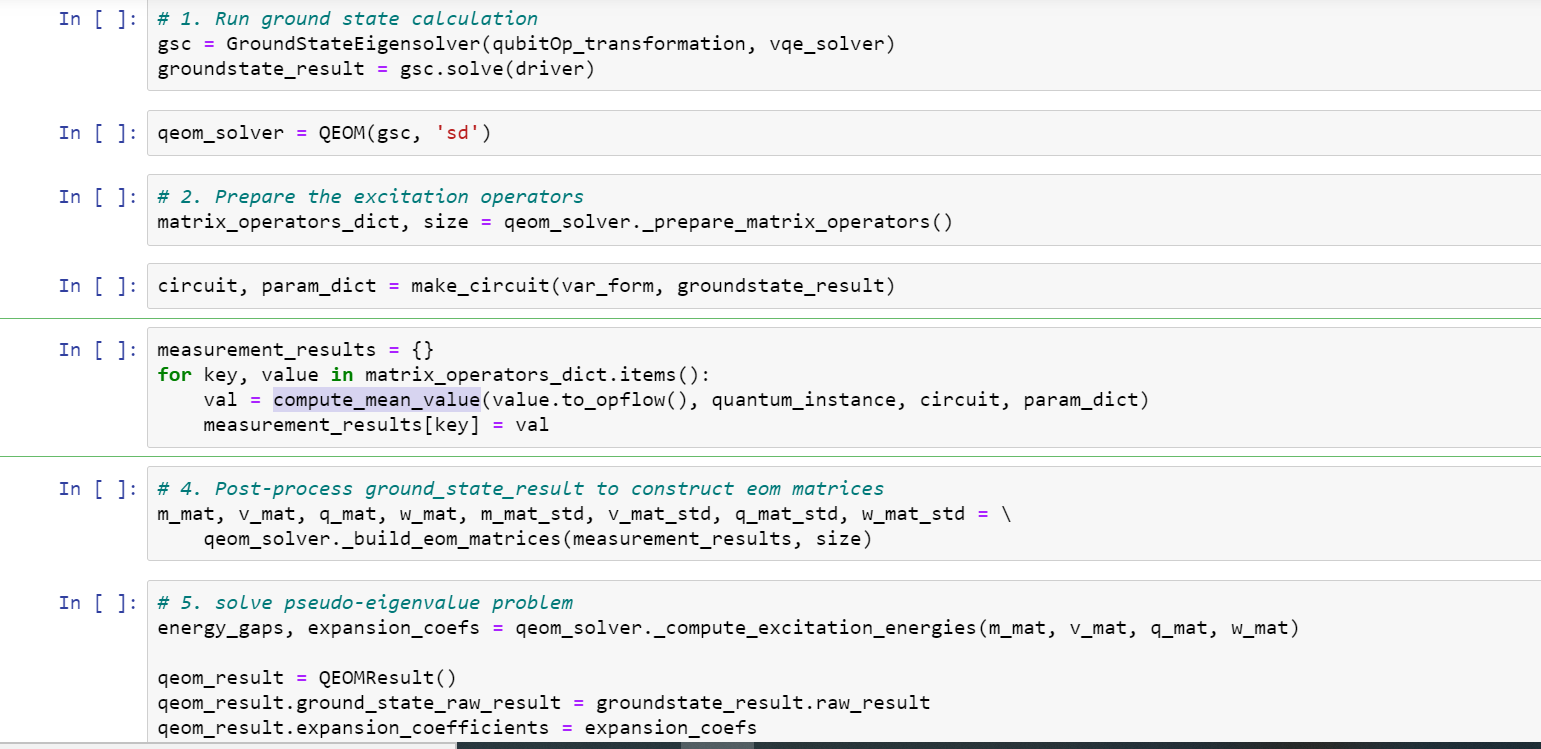Focus the make_circuit code cell

pos(843,286)
